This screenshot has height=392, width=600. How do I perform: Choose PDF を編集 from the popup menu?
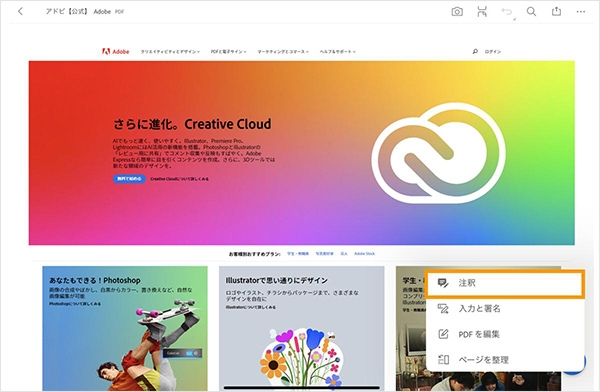pos(505,334)
